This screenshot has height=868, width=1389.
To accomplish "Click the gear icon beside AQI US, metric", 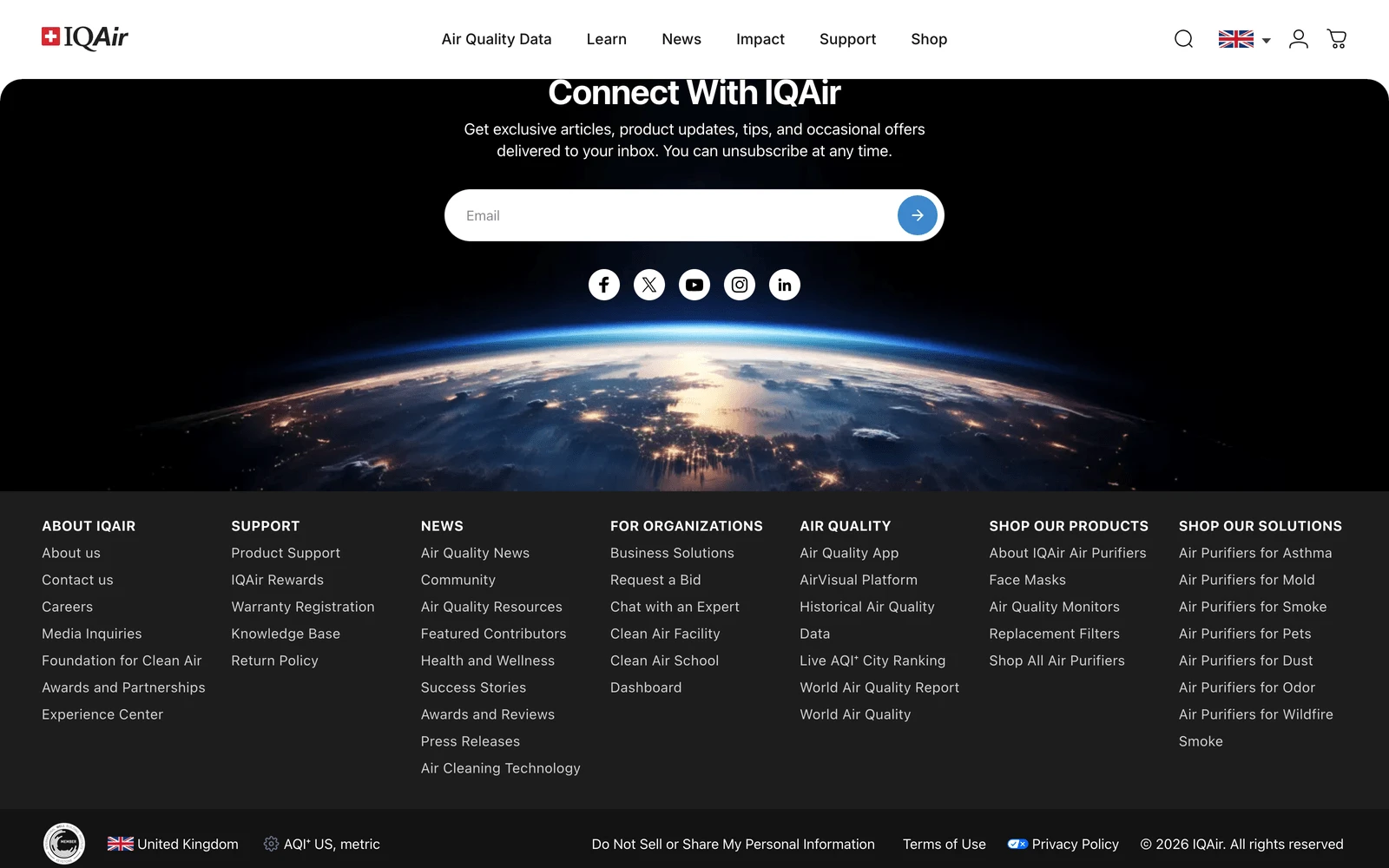I will [271, 844].
